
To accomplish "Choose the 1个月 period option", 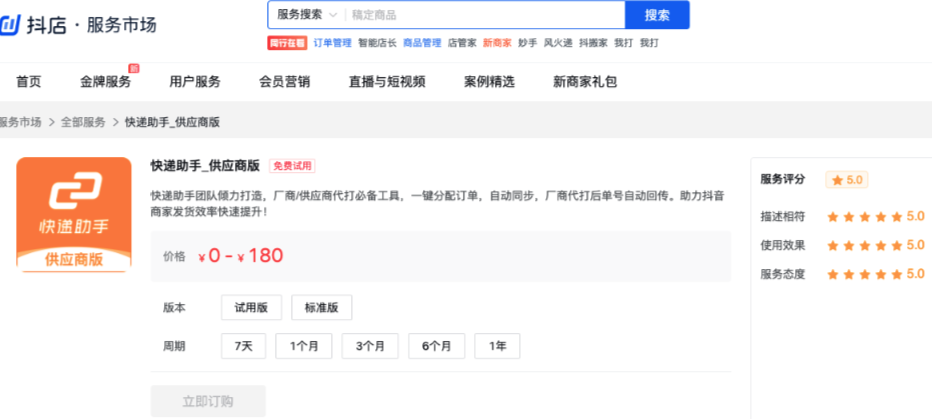I will [x=304, y=346].
